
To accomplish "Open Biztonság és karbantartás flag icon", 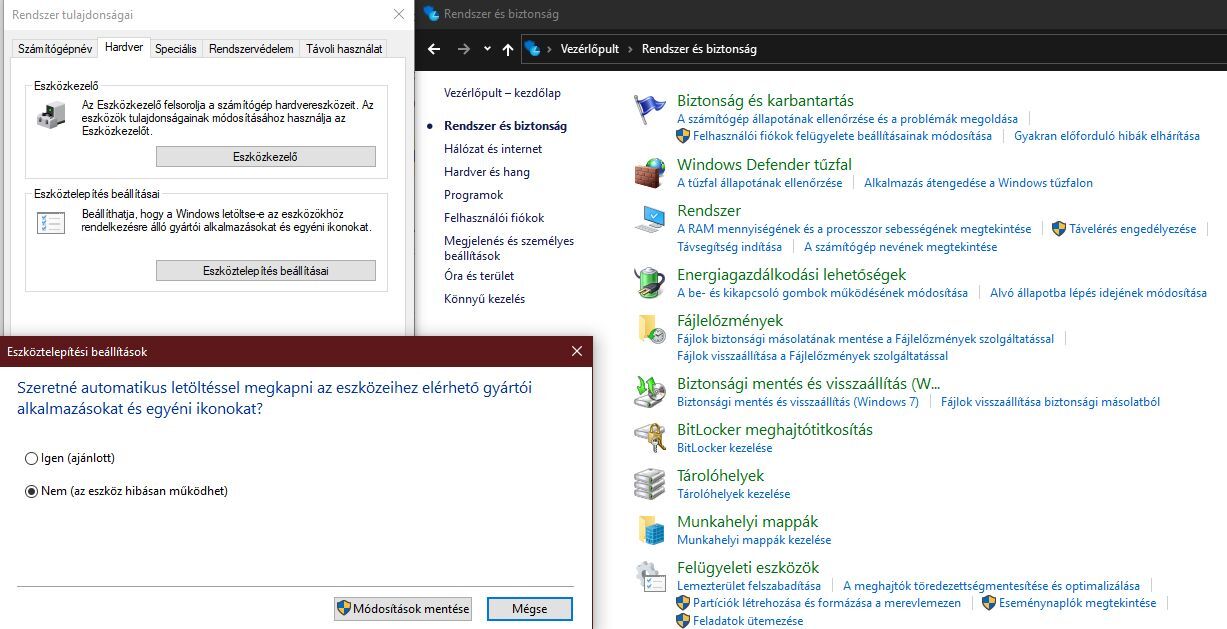I will click(x=650, y=108).
